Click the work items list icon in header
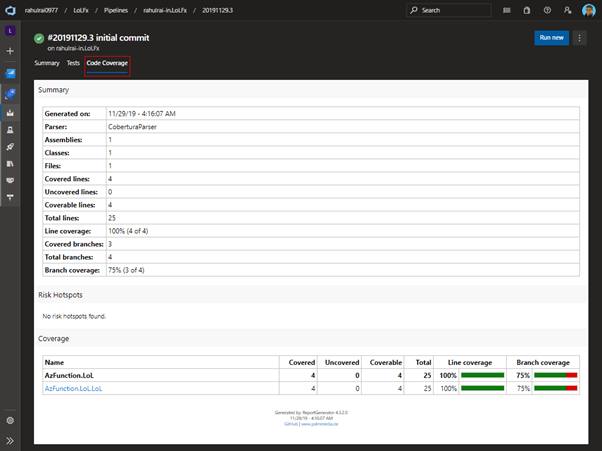 tap(507, 10)
